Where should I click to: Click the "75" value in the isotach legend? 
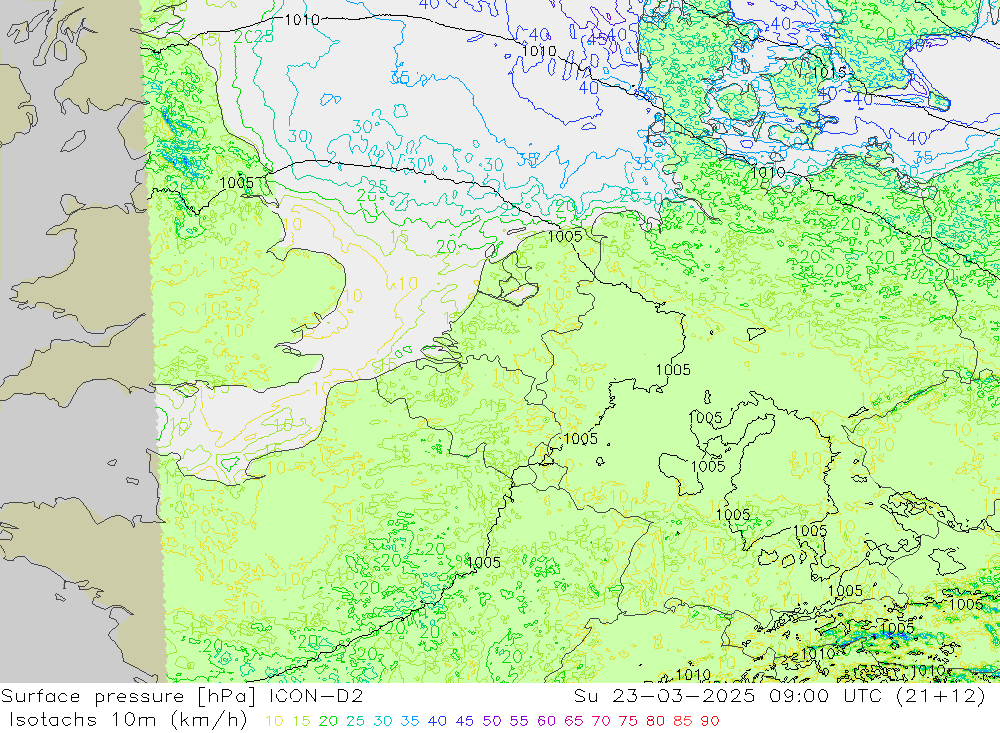(x=628, y=721)
